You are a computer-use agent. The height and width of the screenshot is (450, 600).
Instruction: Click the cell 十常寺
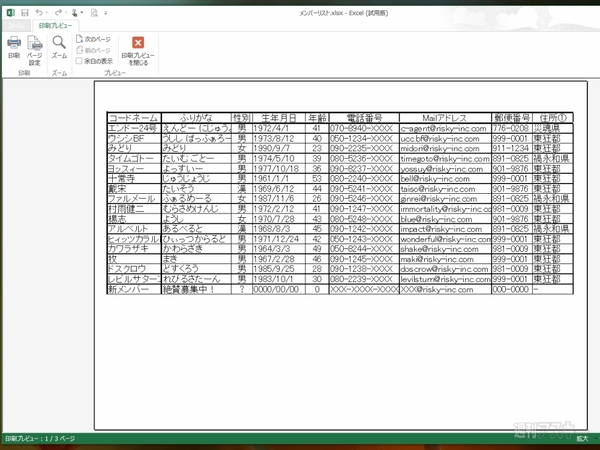[134, 178]
